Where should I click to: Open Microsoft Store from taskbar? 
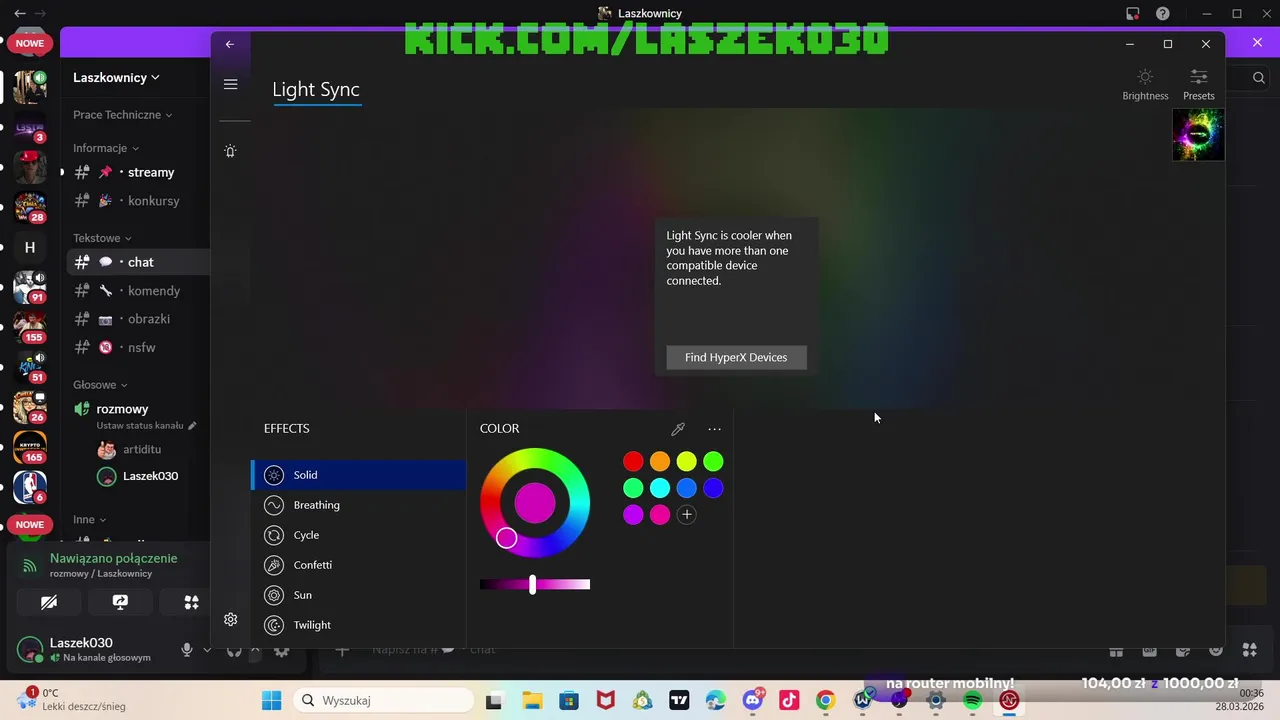coord(568,700)
